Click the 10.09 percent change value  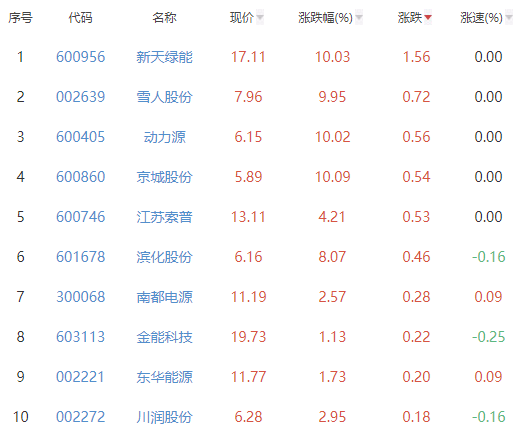click(333, 177)
